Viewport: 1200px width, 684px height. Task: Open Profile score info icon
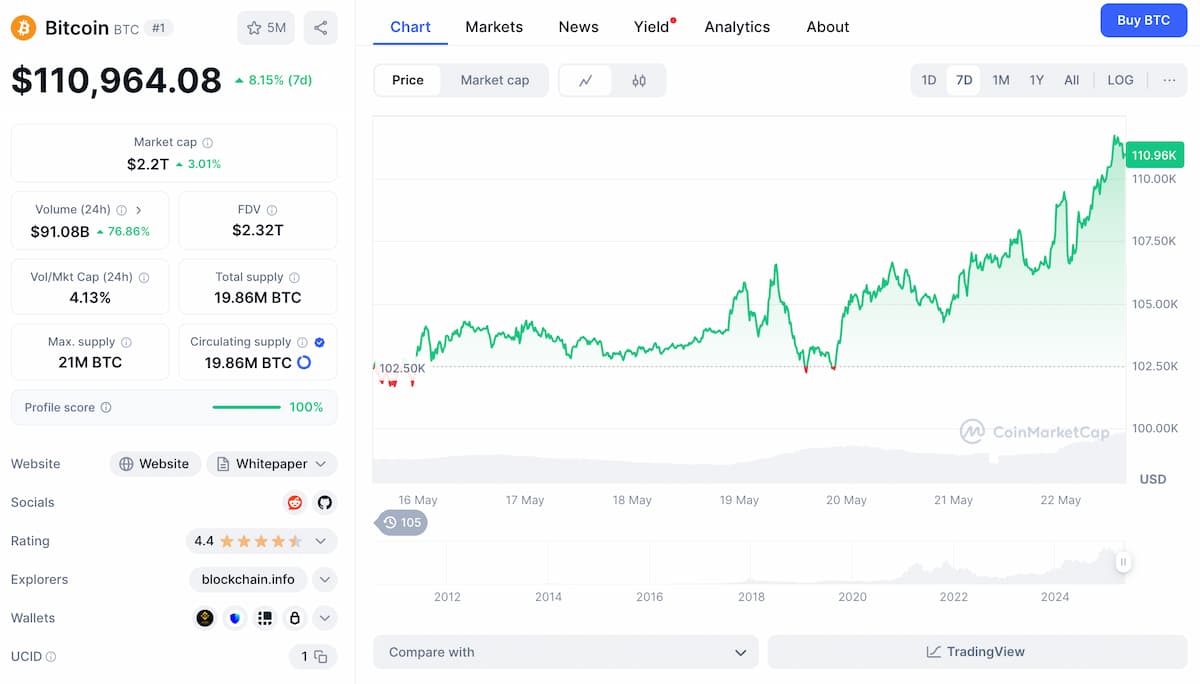(x=106, y=408)
